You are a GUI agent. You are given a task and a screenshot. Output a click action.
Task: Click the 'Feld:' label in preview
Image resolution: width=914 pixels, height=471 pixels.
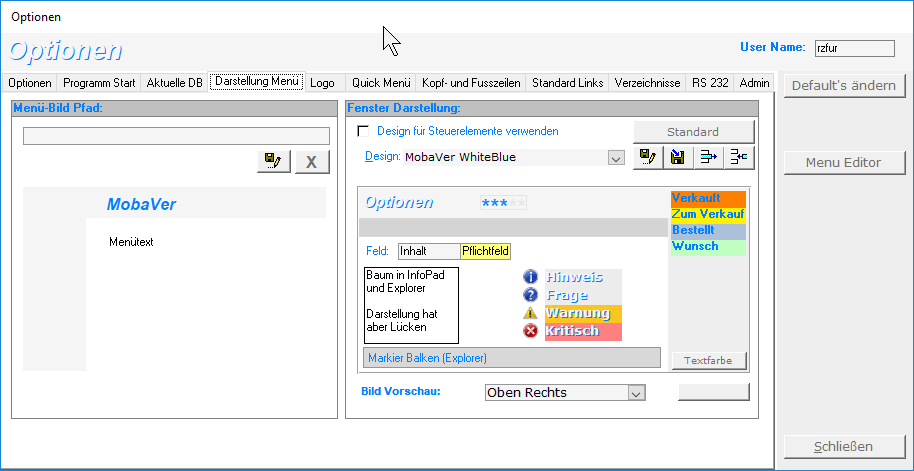[377, 251]
